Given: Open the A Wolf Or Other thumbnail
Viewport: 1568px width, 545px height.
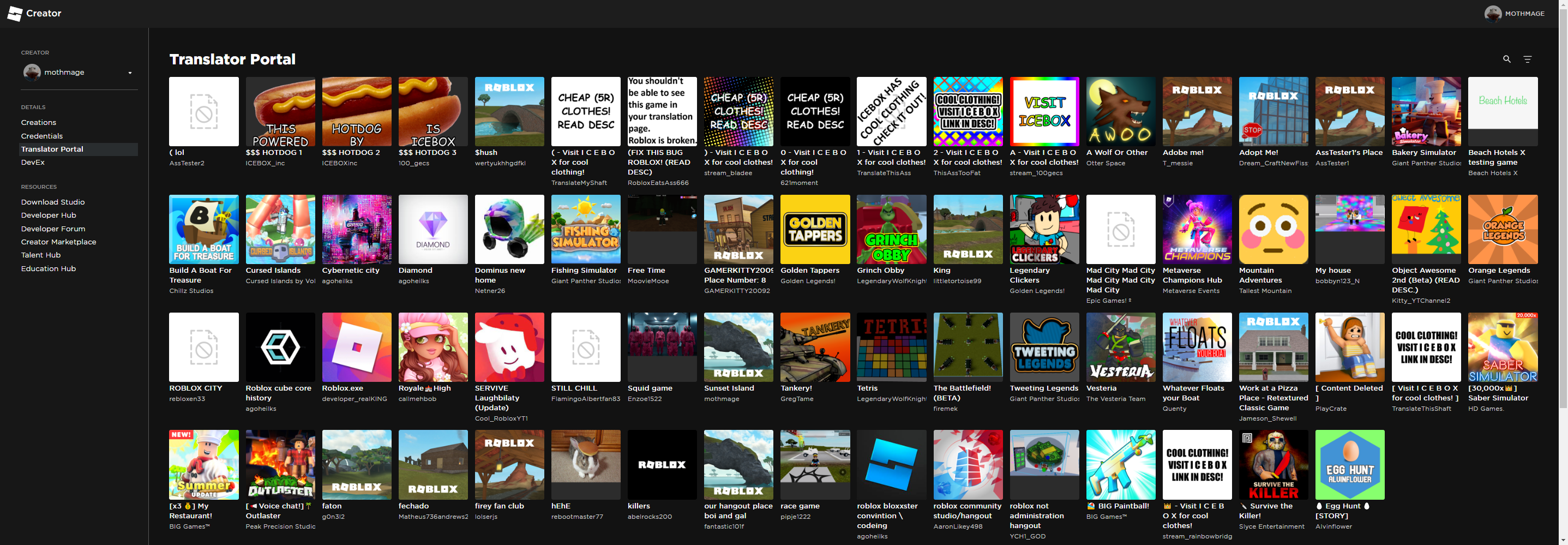Looking at the screenshot, I should [1121, 111].
